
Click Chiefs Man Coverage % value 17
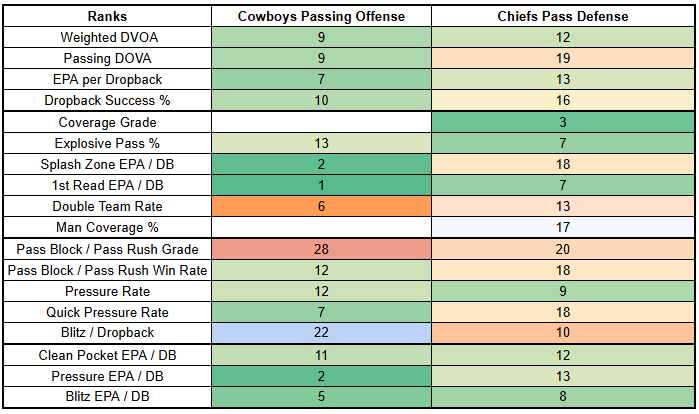pos(563,227)
